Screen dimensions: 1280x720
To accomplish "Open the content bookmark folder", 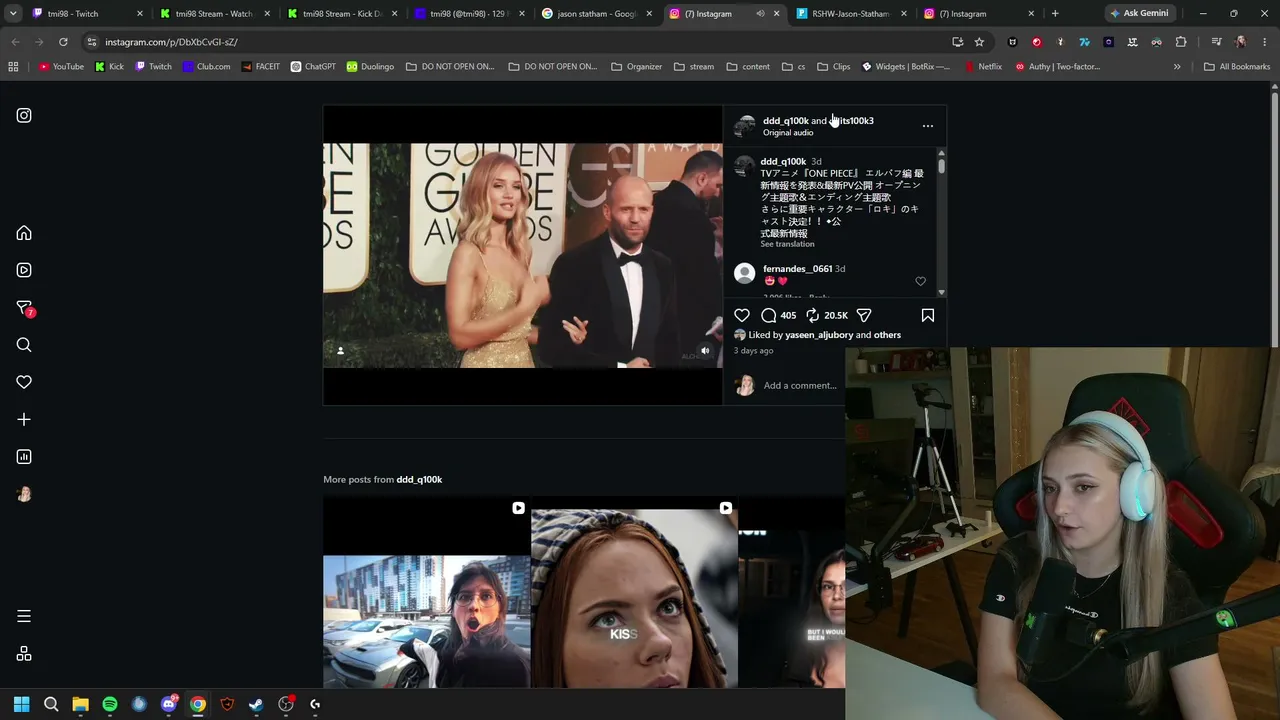I will coord(748,67).
